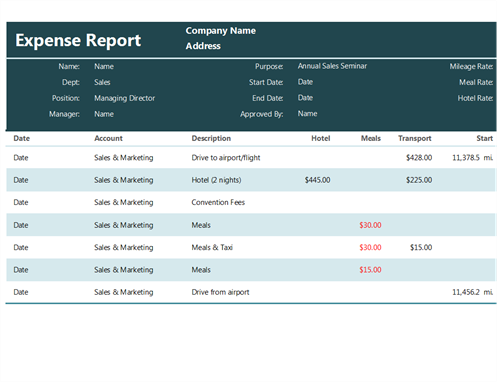This screenshot has width=498, height=382.
Task: Click the Manager name value
Action: (x=104, y=114)
